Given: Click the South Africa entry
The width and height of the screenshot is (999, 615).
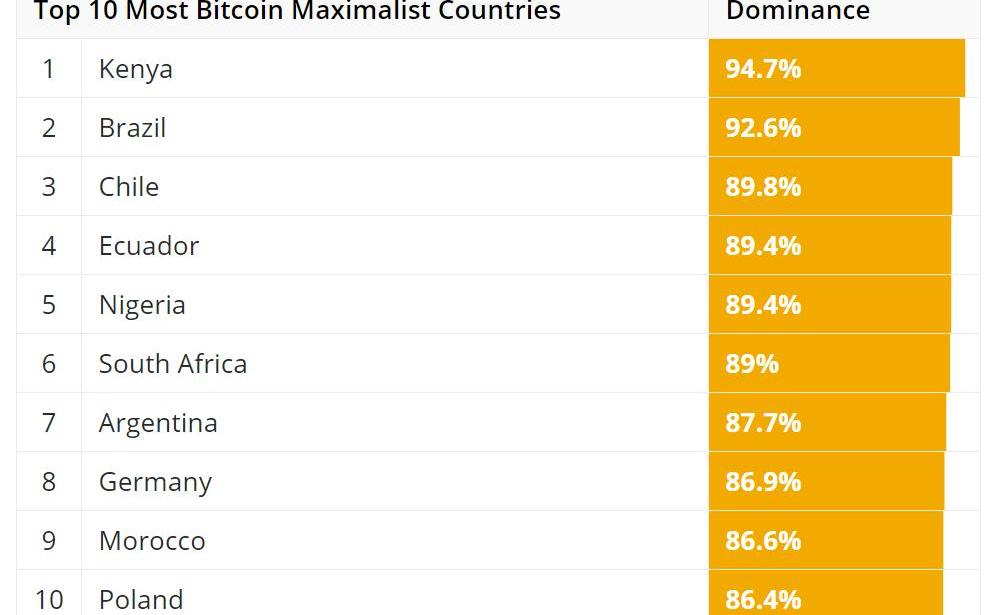Looking at the screenshot, I should (x=173, y=364).
